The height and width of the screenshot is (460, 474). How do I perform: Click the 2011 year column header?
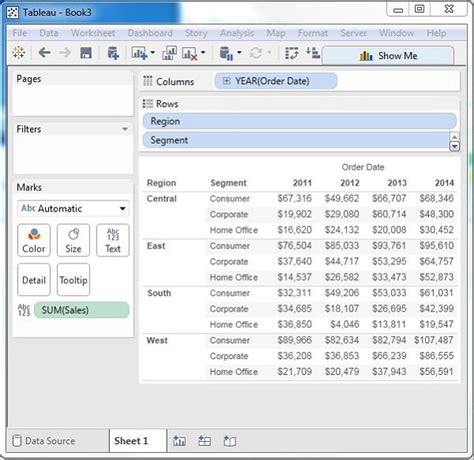pos(302,183)
